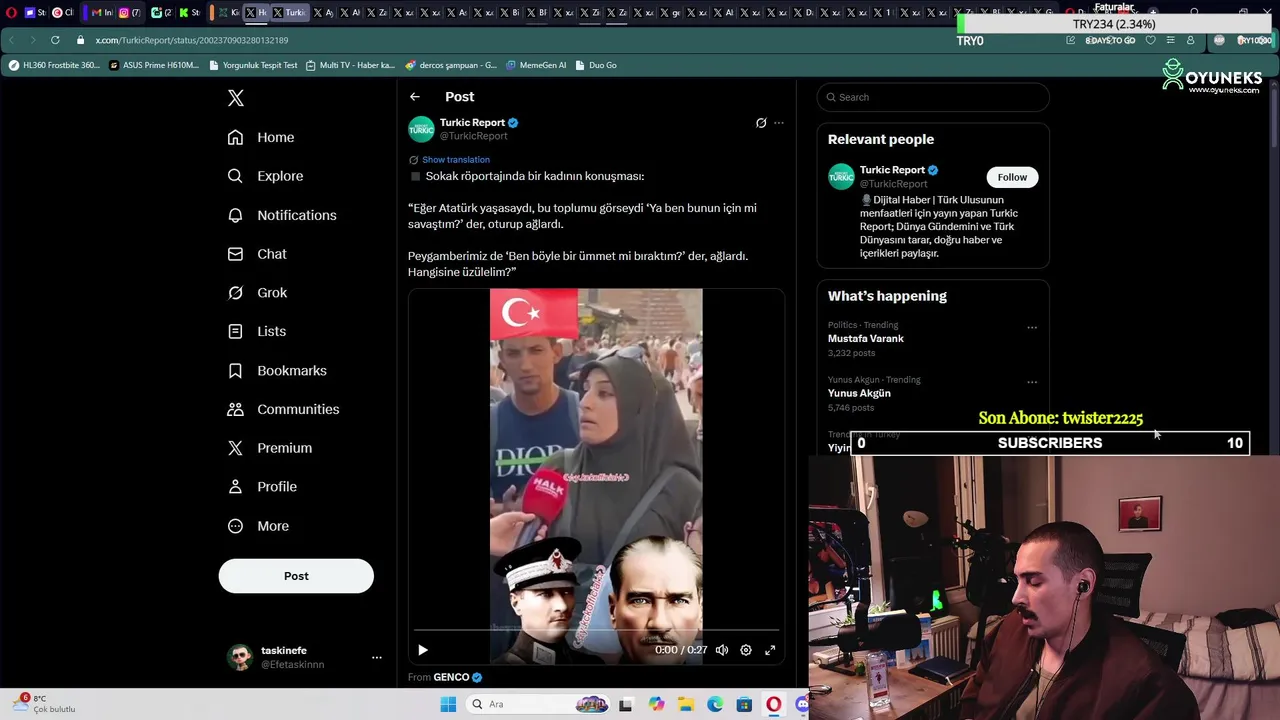Go back with the Post arrow
This screenshot has height=720, width=1280.
[x=415, y=97]
